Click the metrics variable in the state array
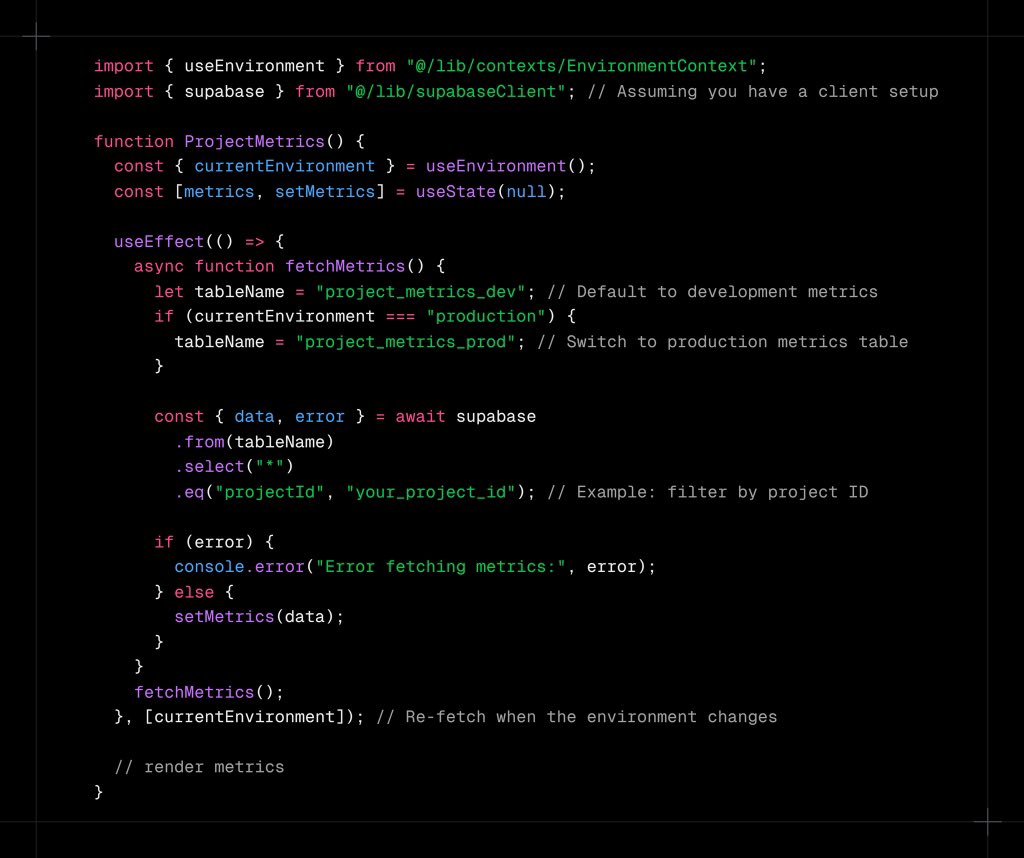Image resolution: width=1024 pixels, height=858 pixels. tap(219, 191)
